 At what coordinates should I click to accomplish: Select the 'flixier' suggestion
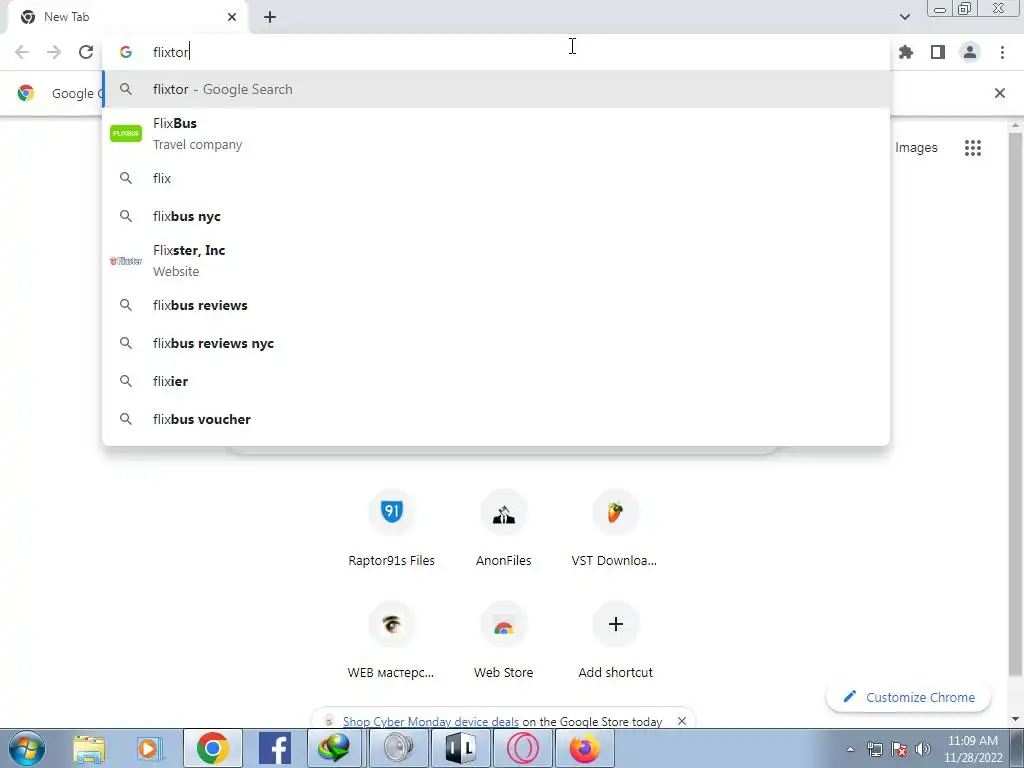point(496,381)
